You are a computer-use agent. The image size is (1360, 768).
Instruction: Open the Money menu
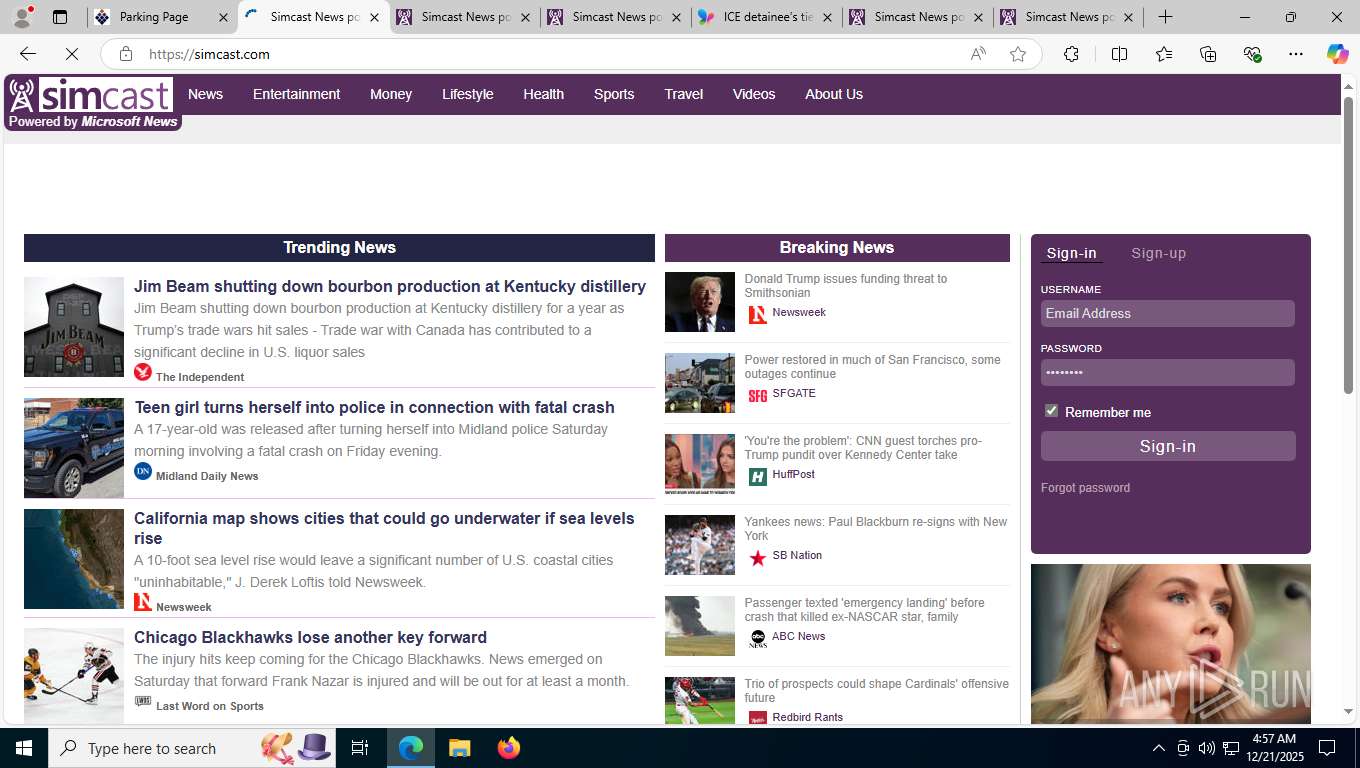391,94
